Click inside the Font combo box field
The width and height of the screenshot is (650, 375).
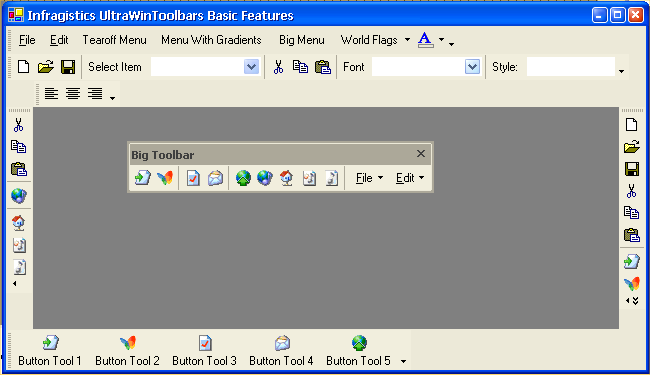(x=418, y=67)
